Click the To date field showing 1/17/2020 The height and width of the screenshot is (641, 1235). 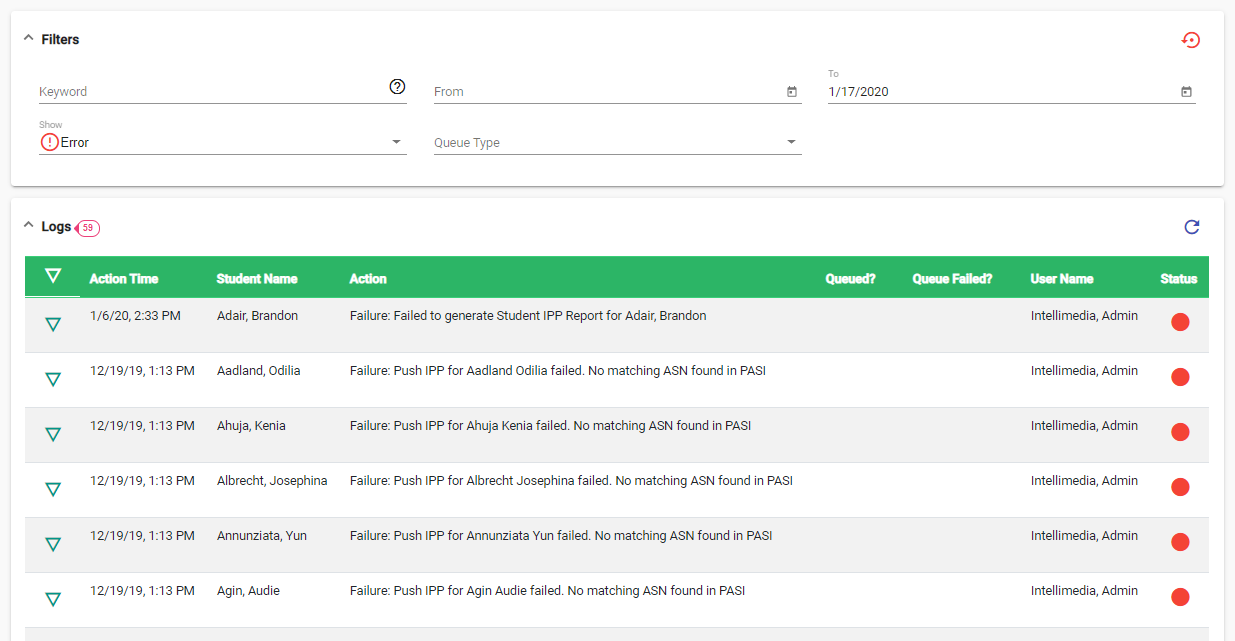point(1000,92)
